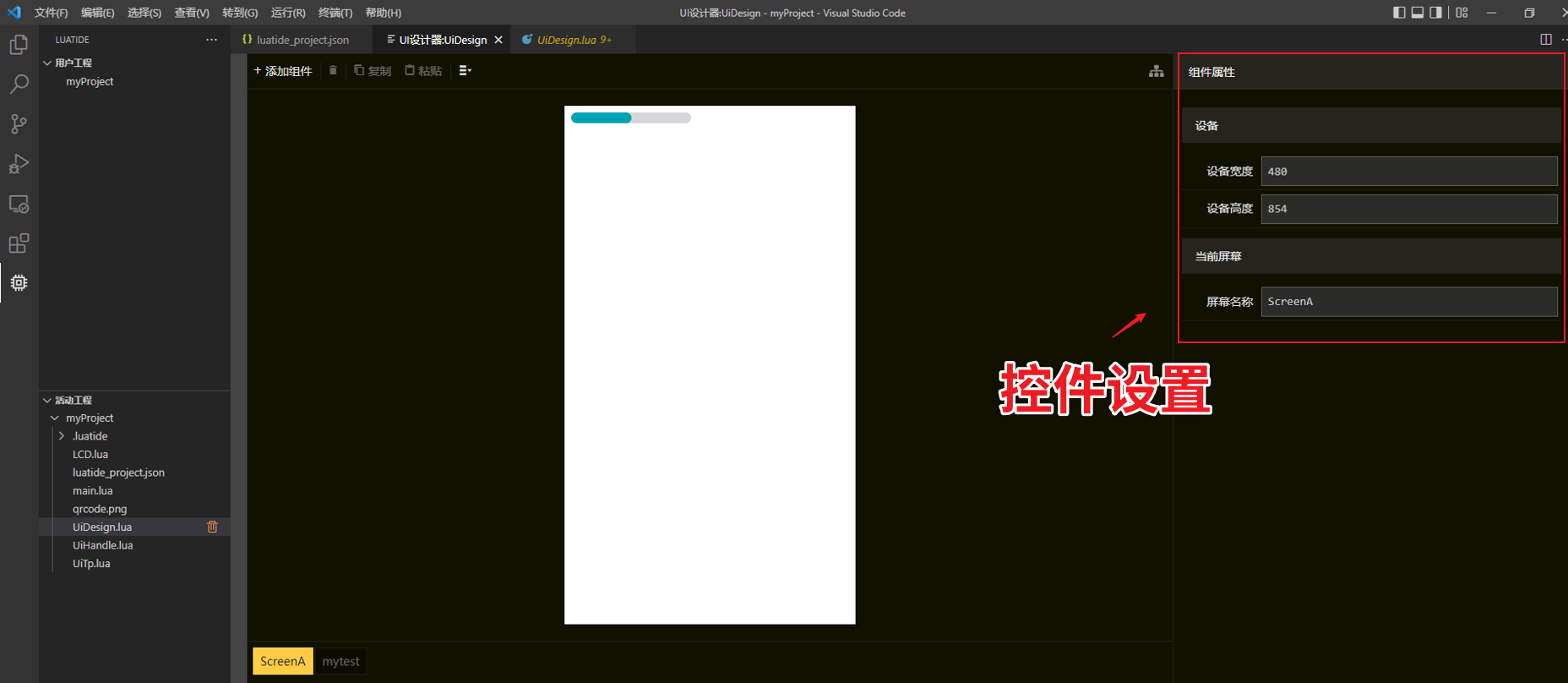The width and height of the screenshot is (1568, 683).
Task: Collapse the 活动工程 section
Action: 47,400
